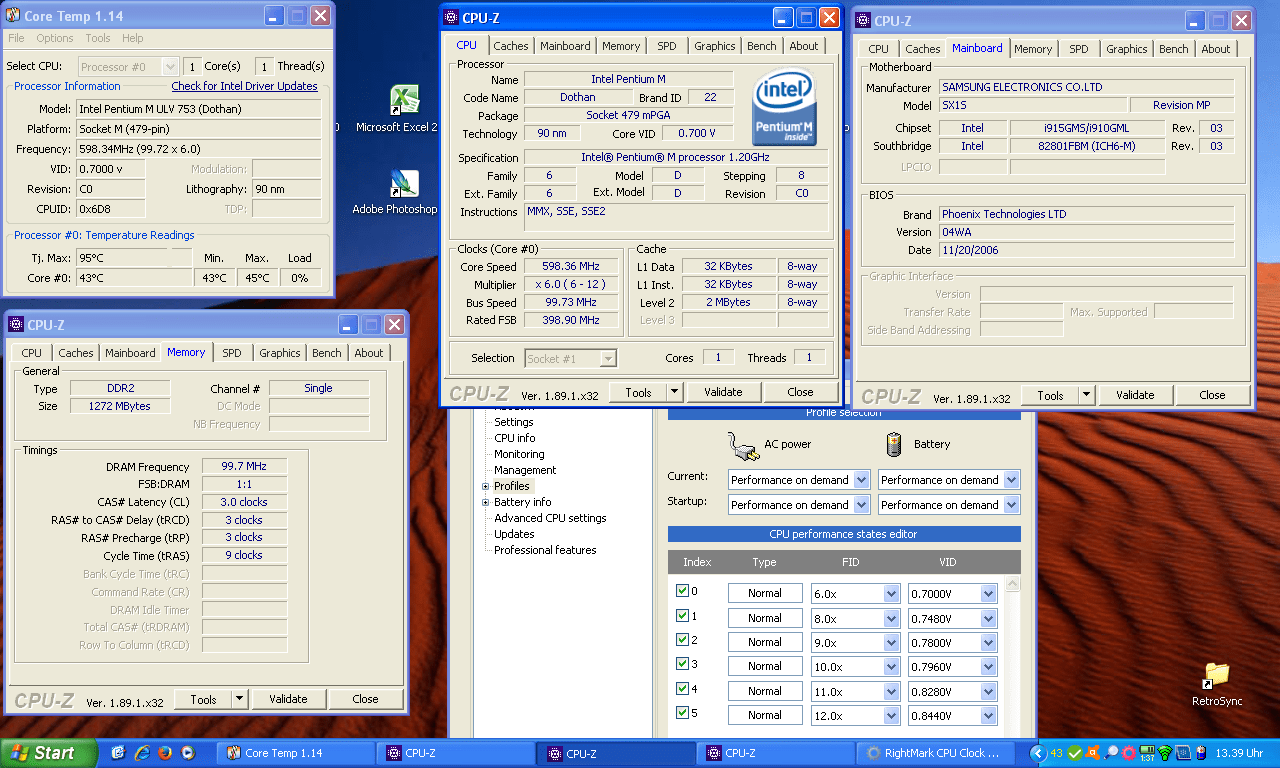Uncheck performance state index 0

click(682, 591)
